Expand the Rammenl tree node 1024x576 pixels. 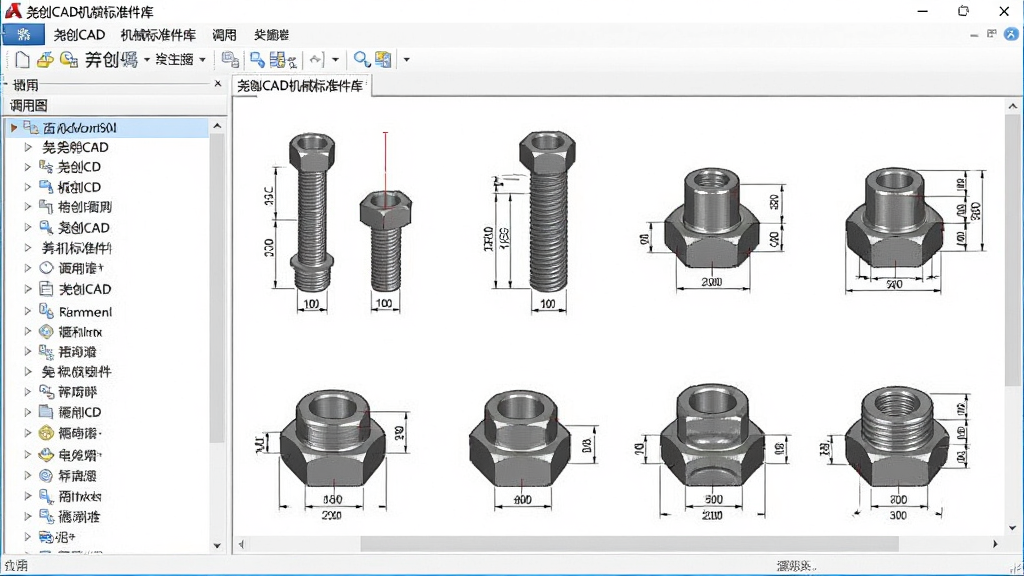(27, 311)
